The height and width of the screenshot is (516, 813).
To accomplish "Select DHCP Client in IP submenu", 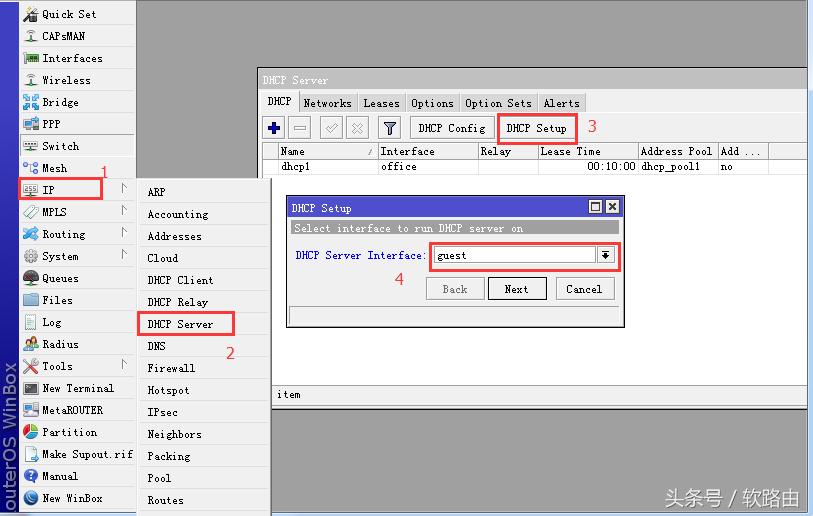I will (203, 280).
